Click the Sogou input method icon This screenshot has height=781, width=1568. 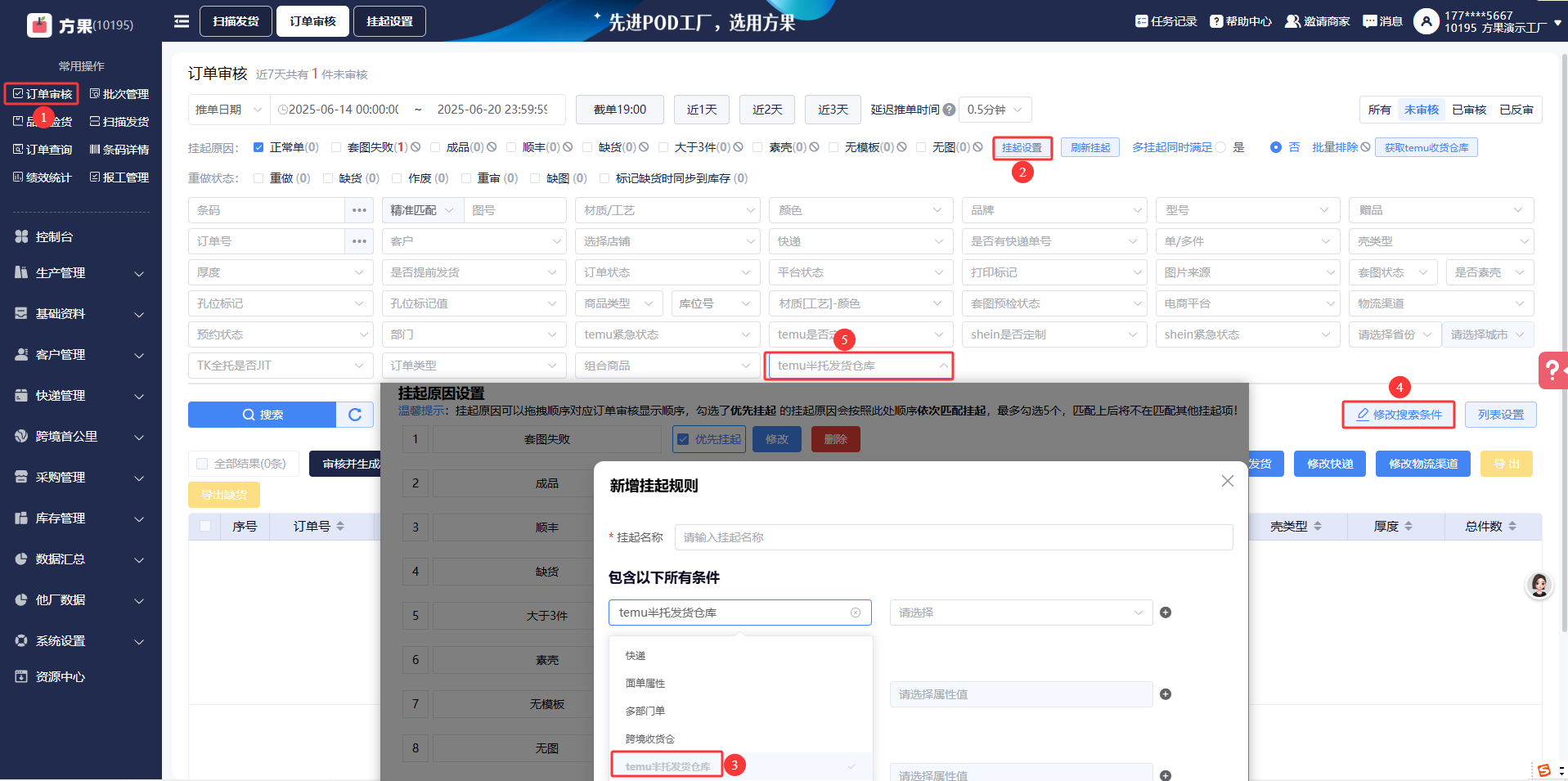(x=1544, y=770)
